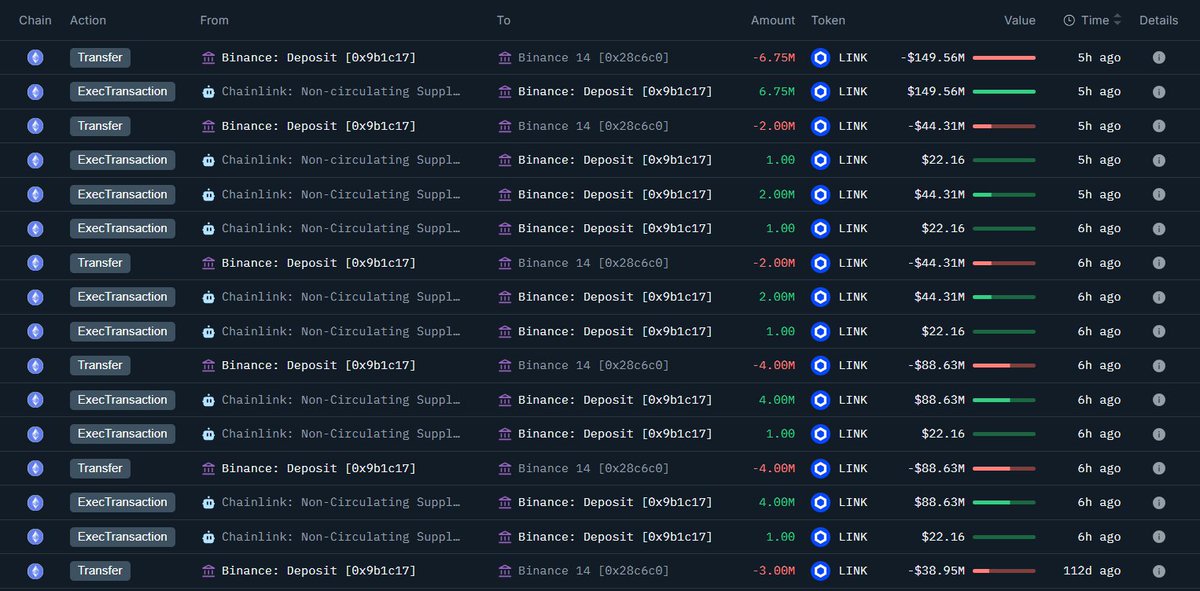
Task: Click LINK token icon in 6.75M ExecTransaction row
Action: click(x=821, y=92)
